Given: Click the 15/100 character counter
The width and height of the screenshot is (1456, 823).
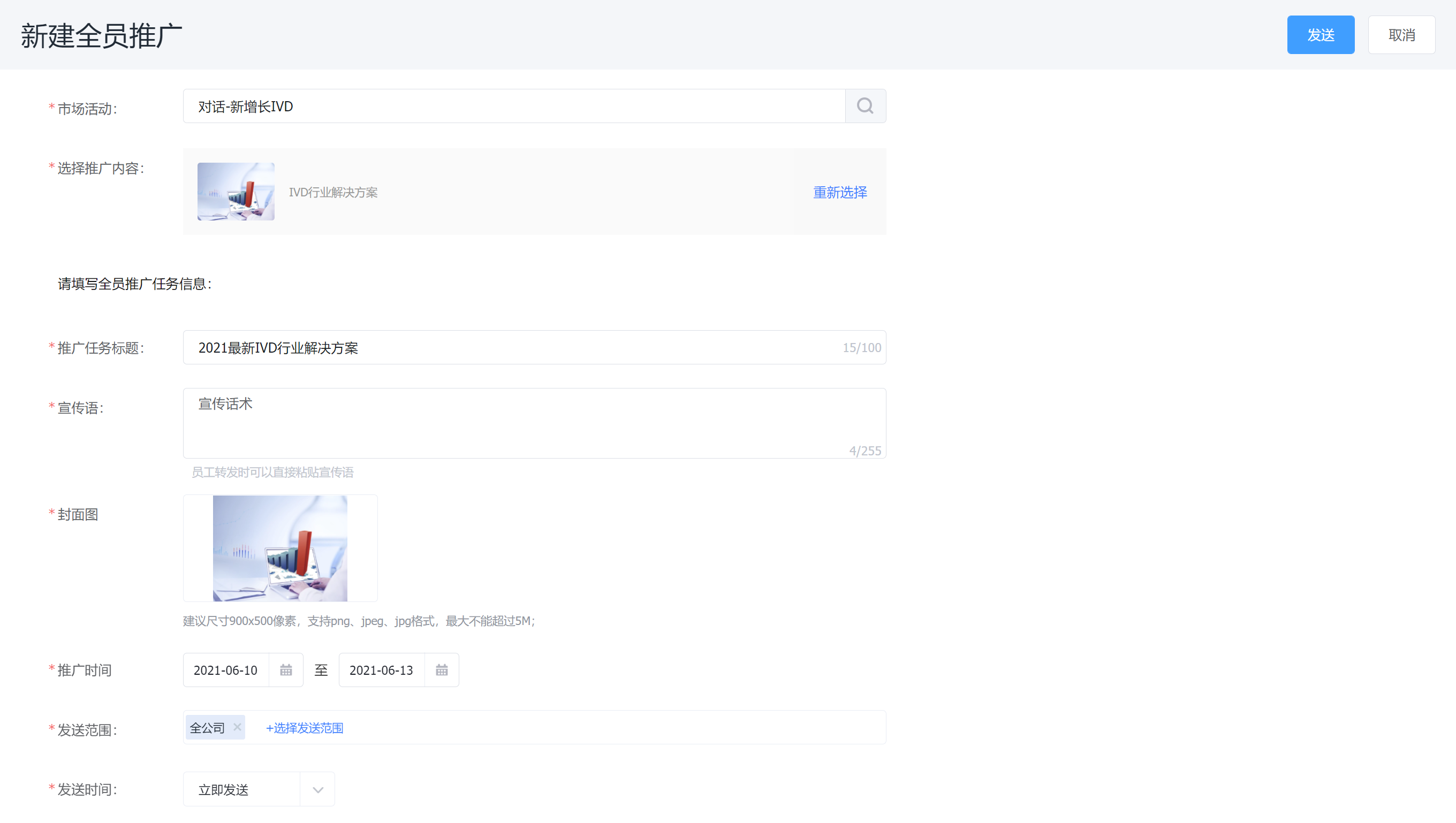Looking at the screenshot, I should click(x=862, y=348).
